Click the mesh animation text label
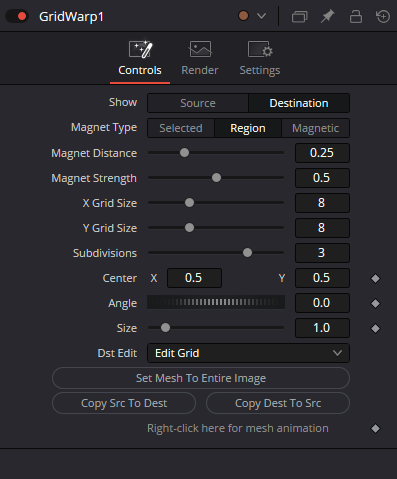This screenshot has width=397, height=479. pos(238,428)
